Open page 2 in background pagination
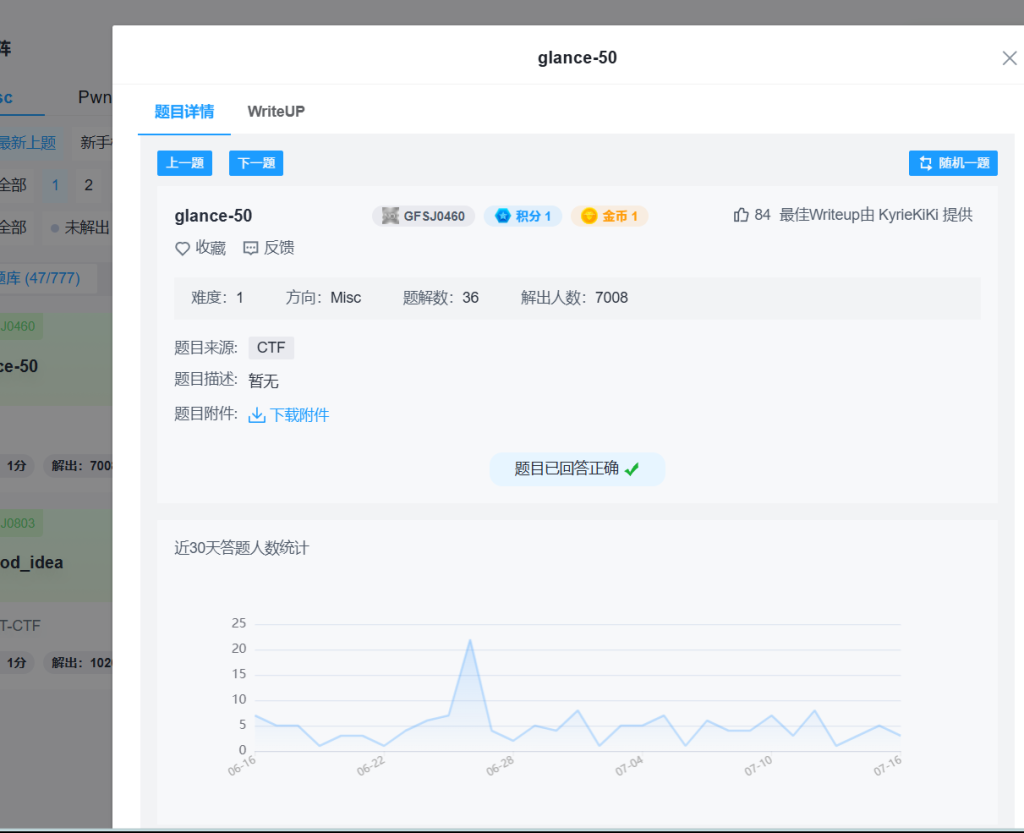 click(x=89, y=185)
